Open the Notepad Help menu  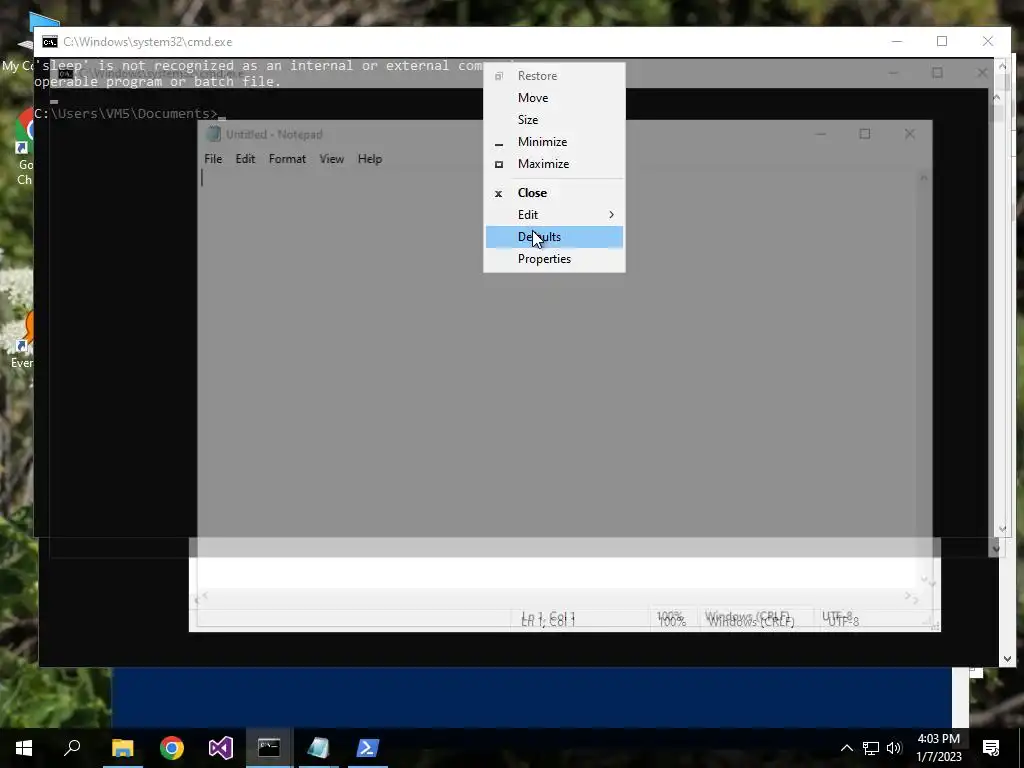point(370,159)
